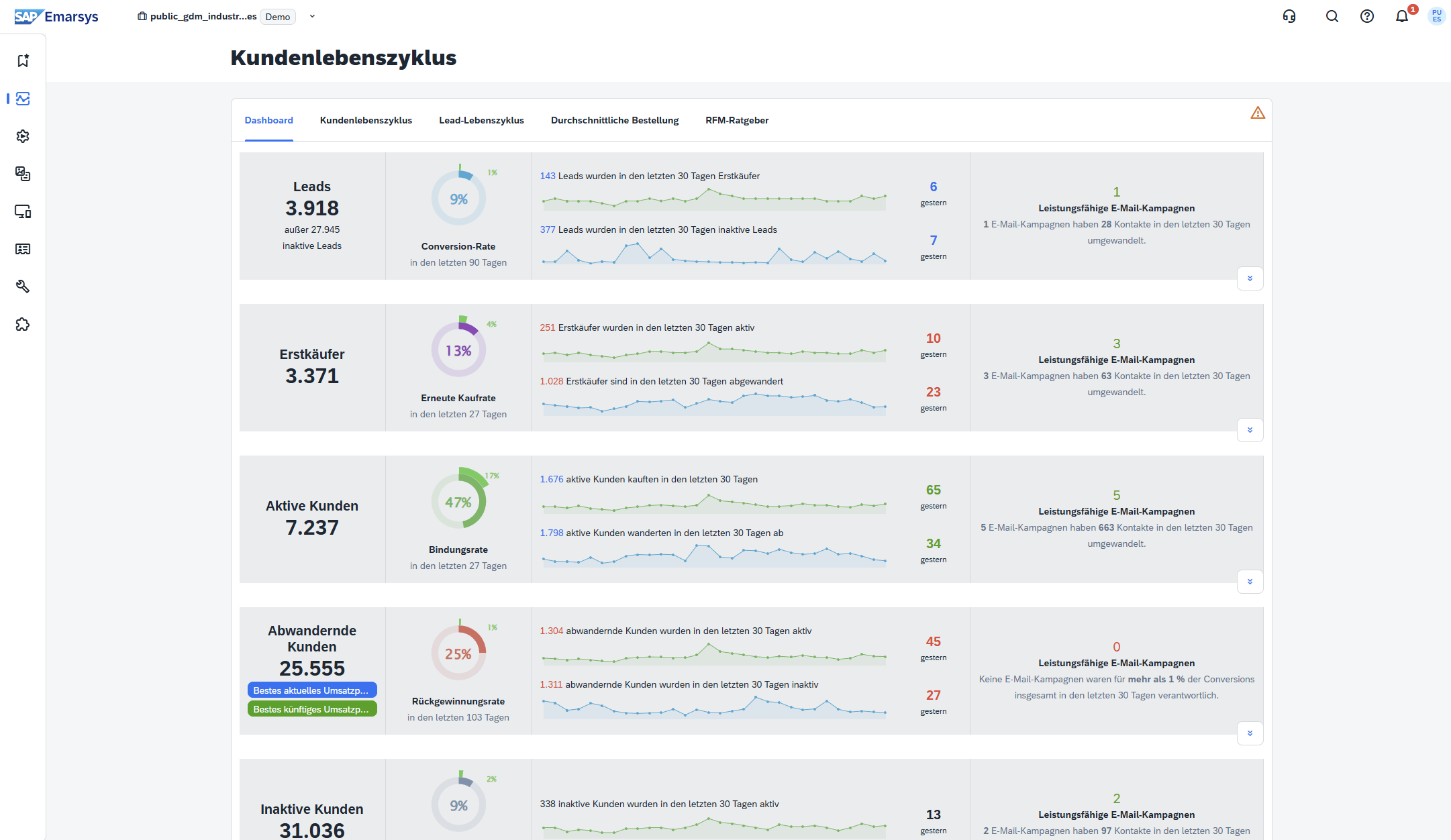
Task: Click the Inaktive Kunden count 31.036
Action: [x=312, y=830]
